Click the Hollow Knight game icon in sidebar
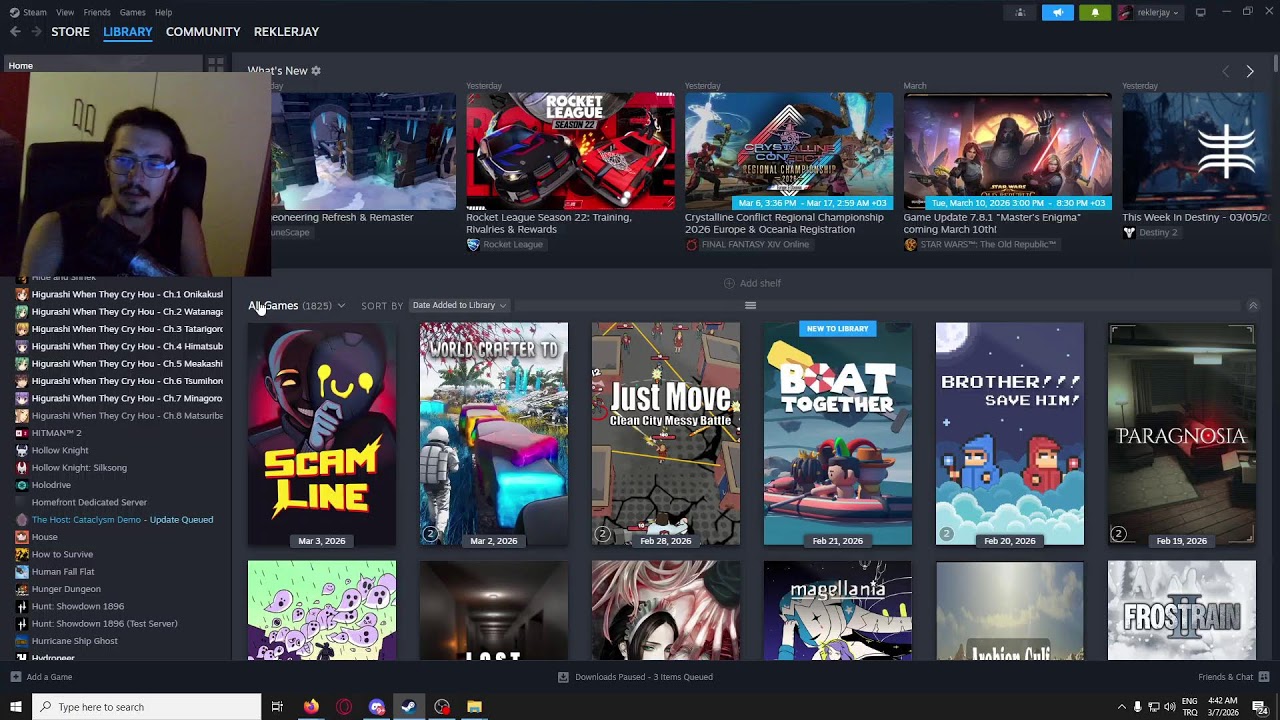Viewport: 1280px width, 720px height. click(x=22, y=451)
